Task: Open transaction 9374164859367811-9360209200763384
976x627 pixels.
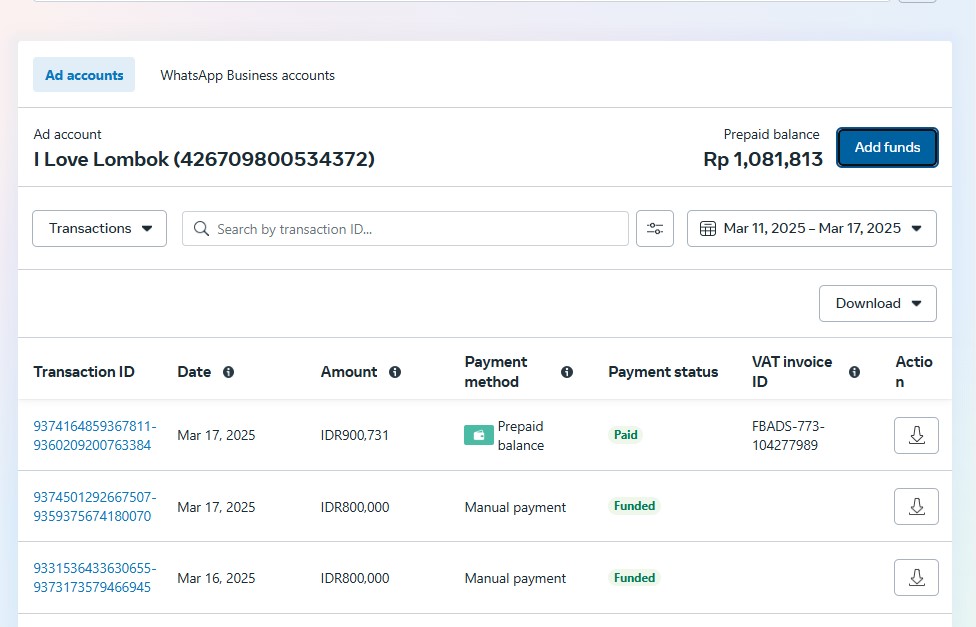Action: [x=94, y=435]
